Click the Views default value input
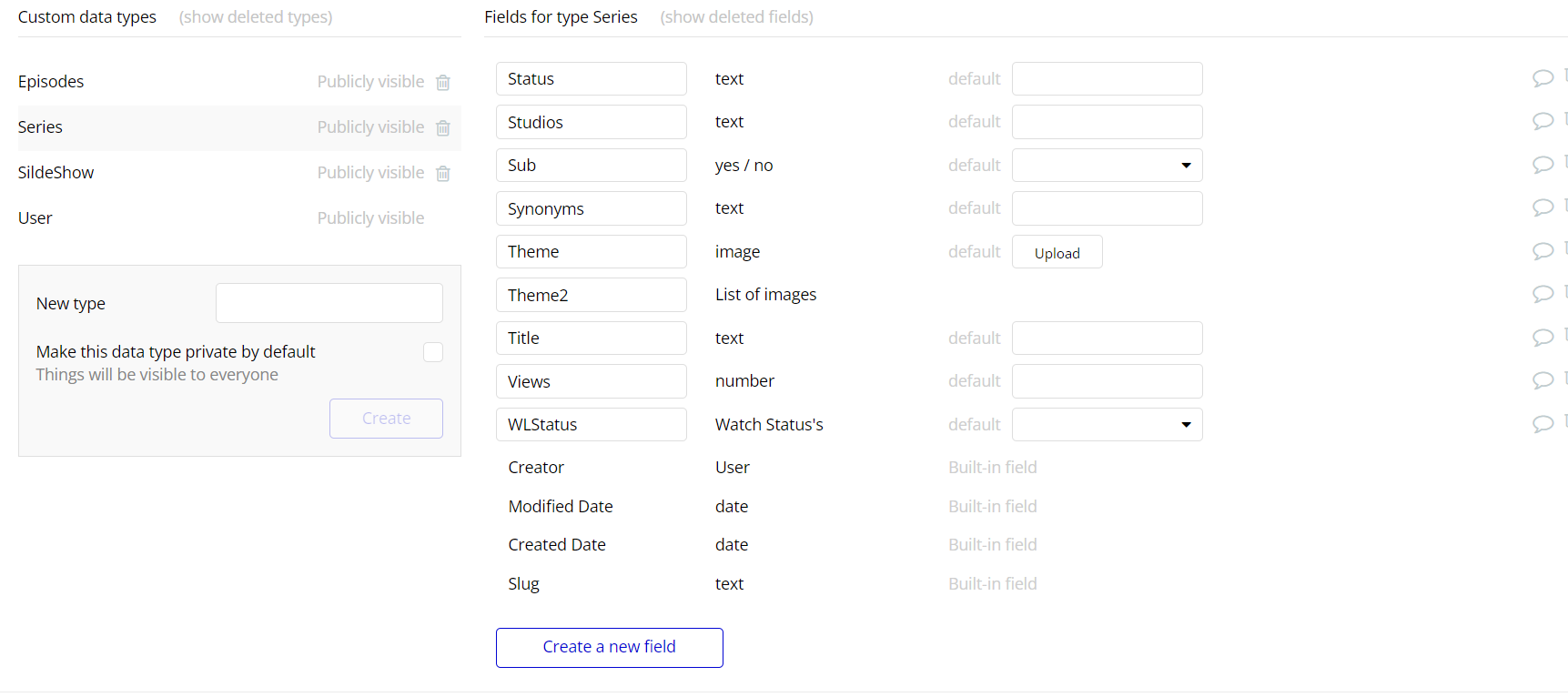This screenshot has height=697, width=1568. coord(1108,381)
